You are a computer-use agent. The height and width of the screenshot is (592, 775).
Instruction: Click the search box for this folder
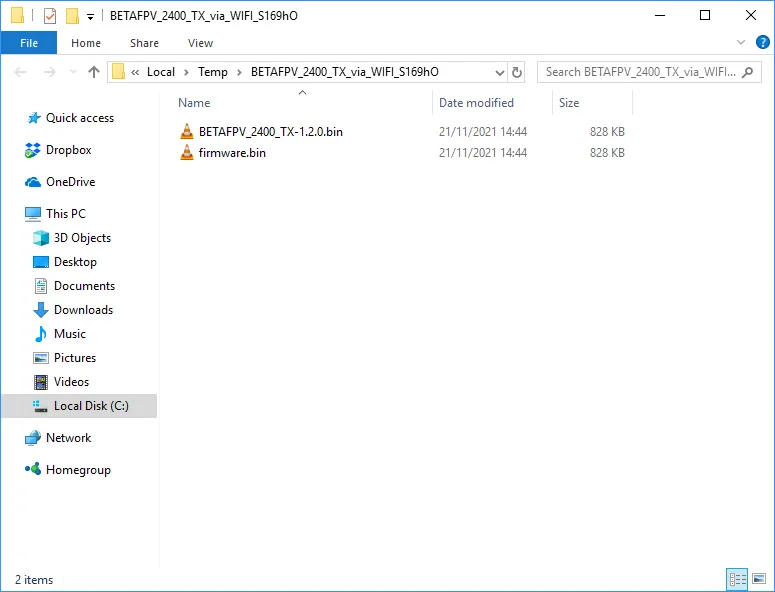click(649, 72)
